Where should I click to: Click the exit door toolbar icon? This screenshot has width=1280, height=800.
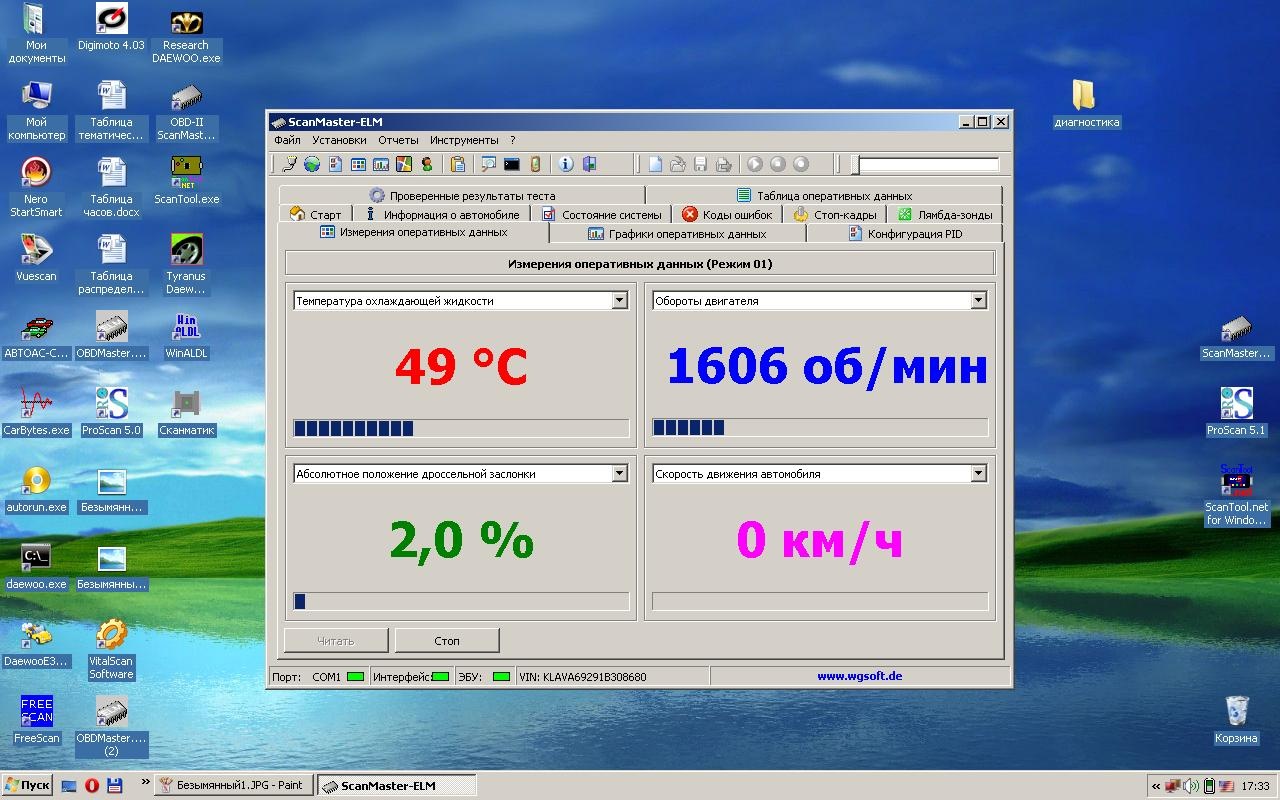pos(589,164)
